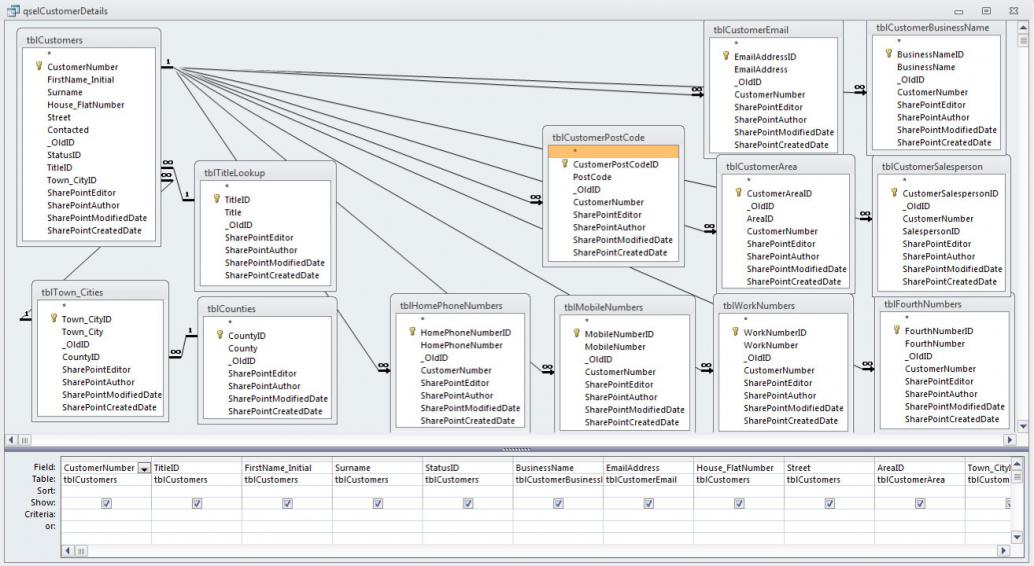Click Criteria cell under StatusID column

468,515
